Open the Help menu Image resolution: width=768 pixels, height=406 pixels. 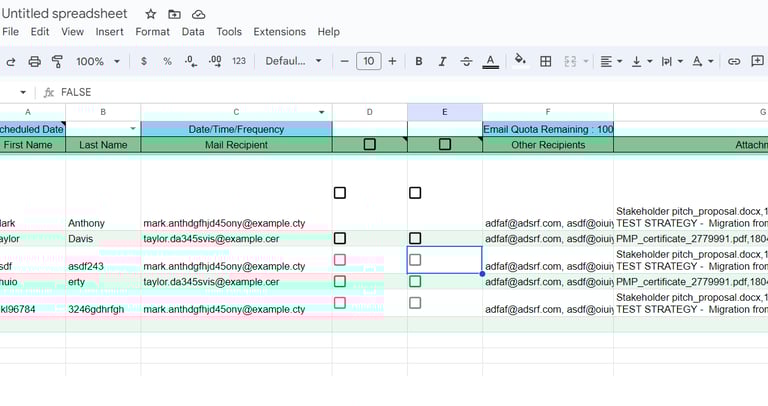328,32
